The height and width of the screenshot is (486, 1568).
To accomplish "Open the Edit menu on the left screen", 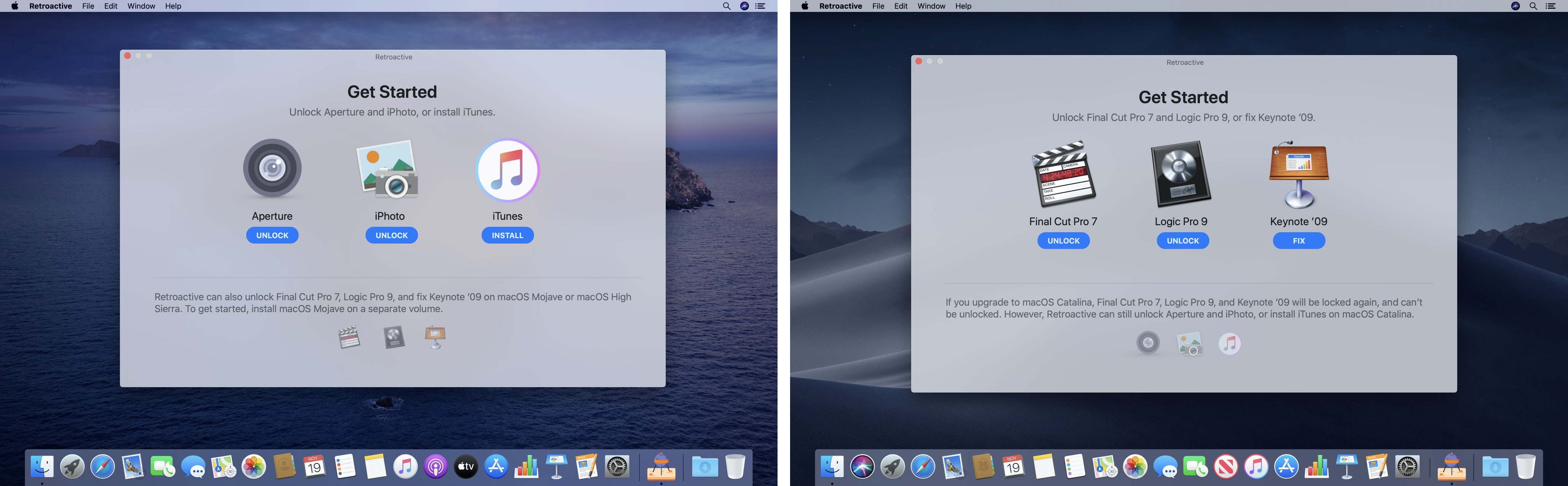I will (111, 6).
